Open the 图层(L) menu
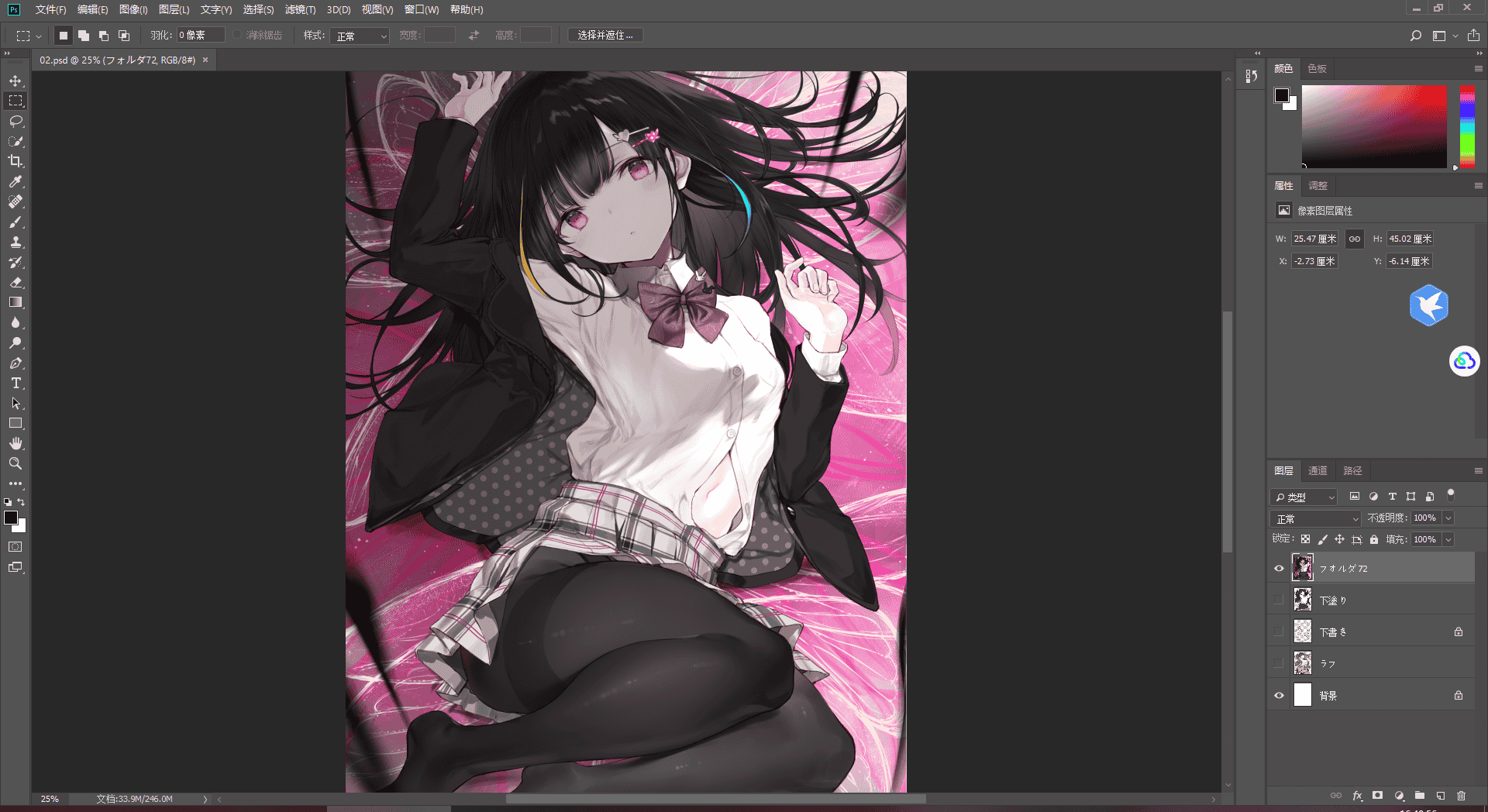 [174, 9]
